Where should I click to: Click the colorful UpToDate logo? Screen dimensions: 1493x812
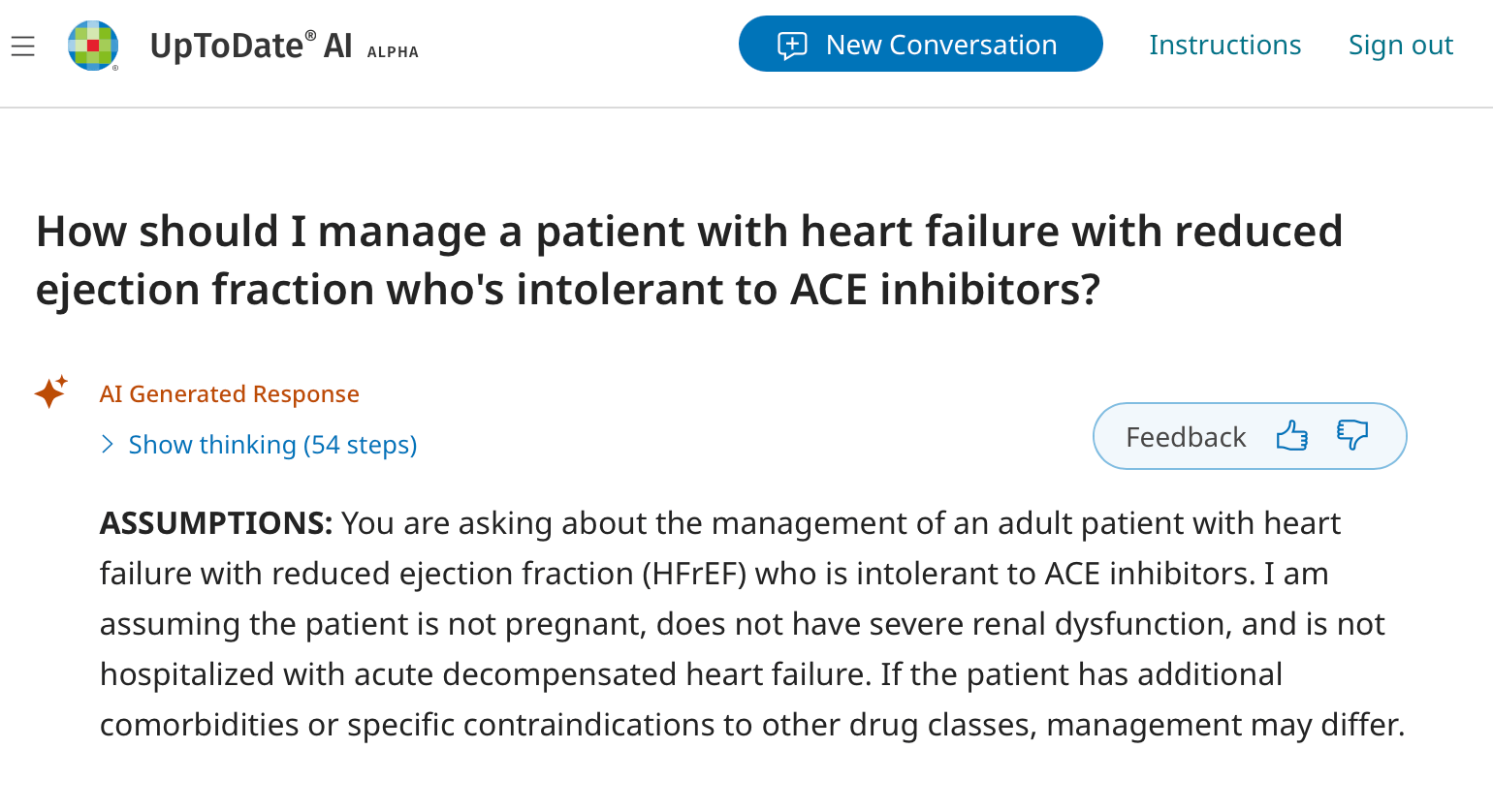click(x=92, y=46)
